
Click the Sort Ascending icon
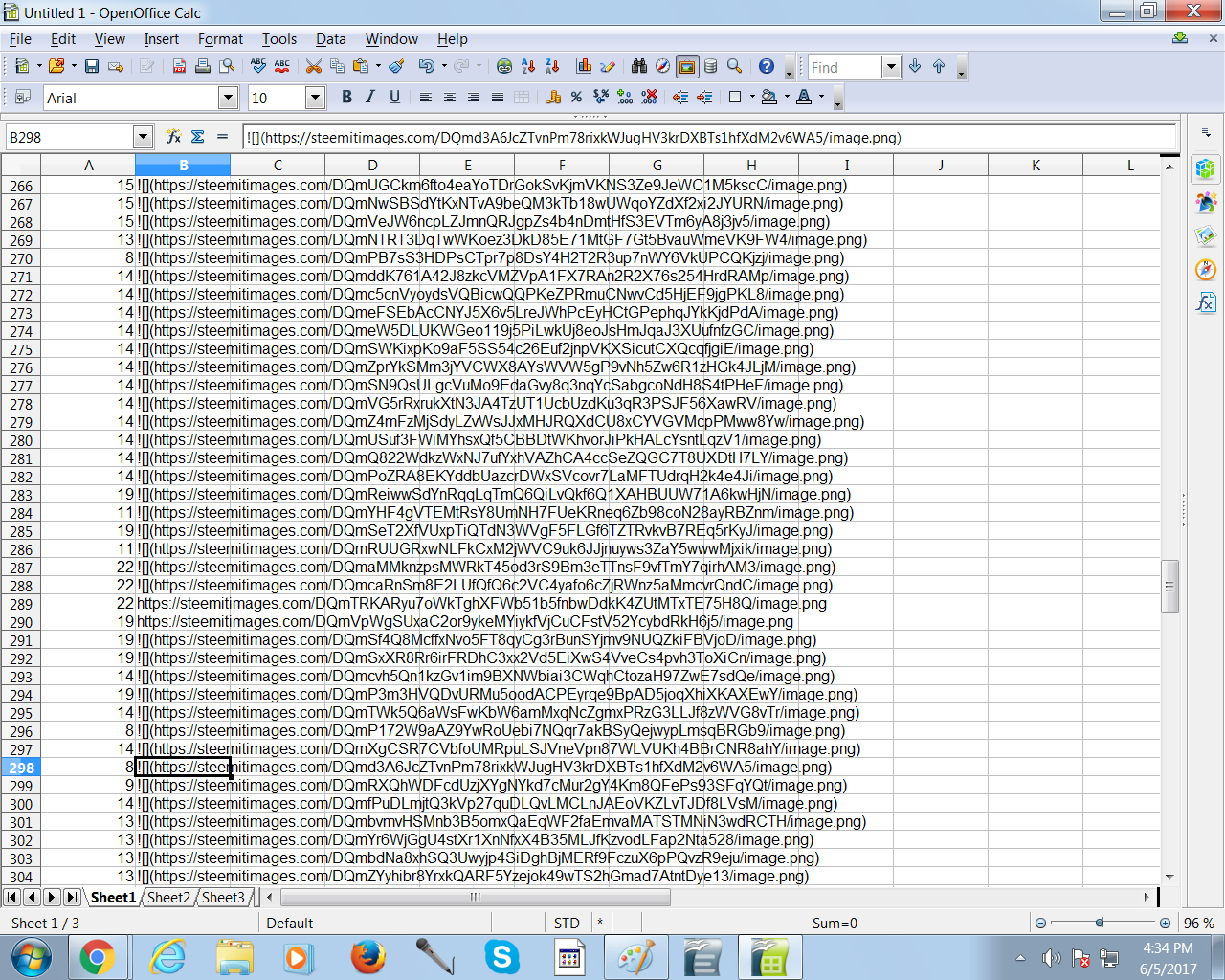(528, 66)
